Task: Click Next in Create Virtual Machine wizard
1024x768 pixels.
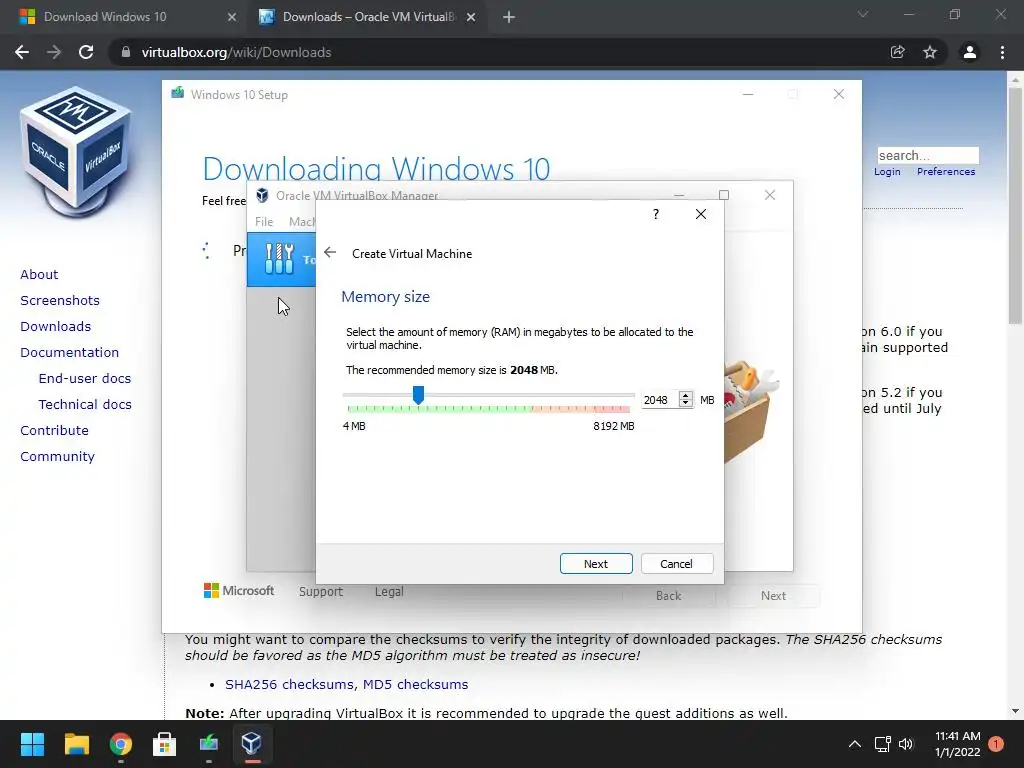Action: point(596,564)
